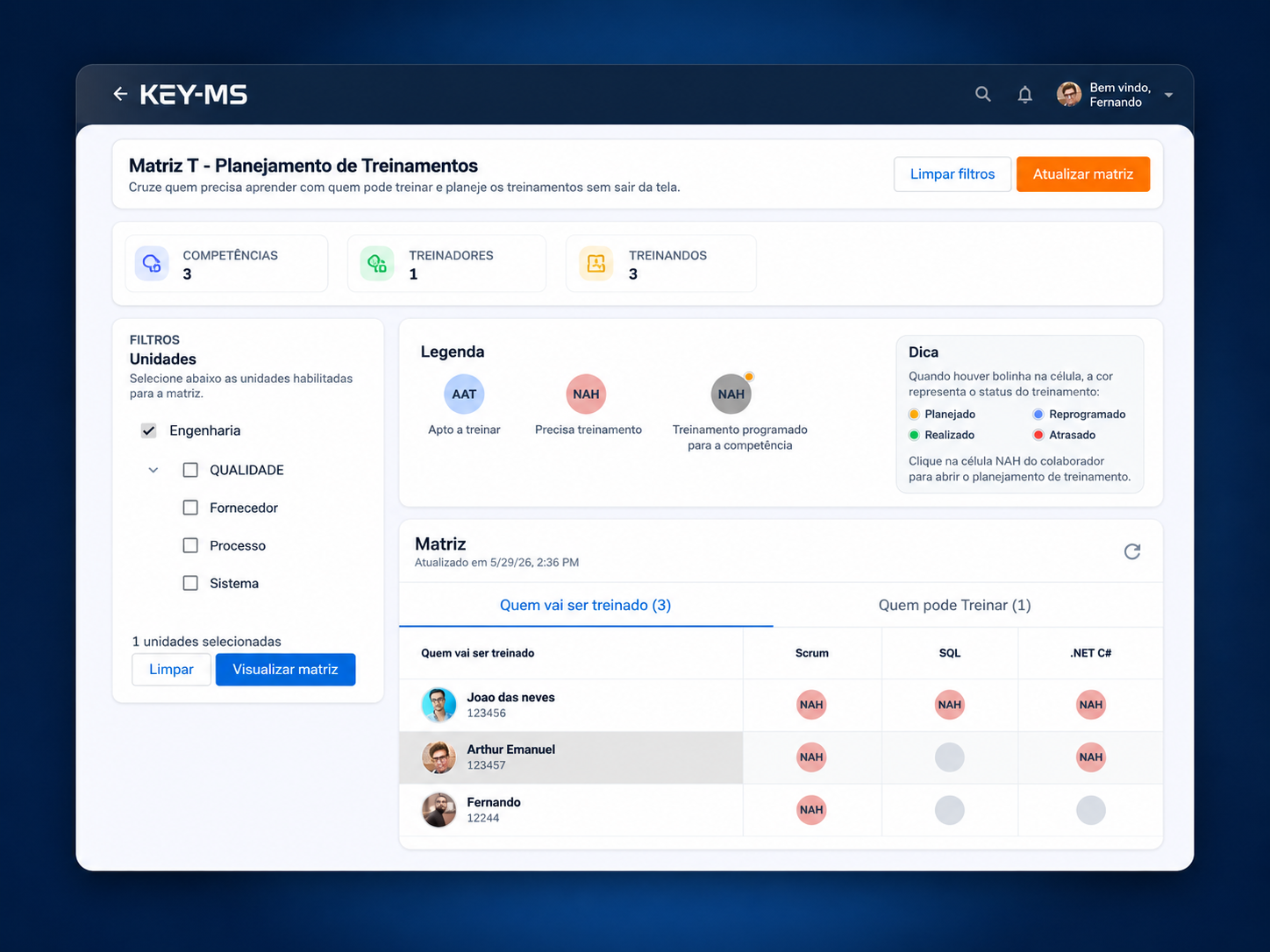1270x952 pixels.
Task: Click the gray NAH programmed-training legend badge
Action: point(731,394)
